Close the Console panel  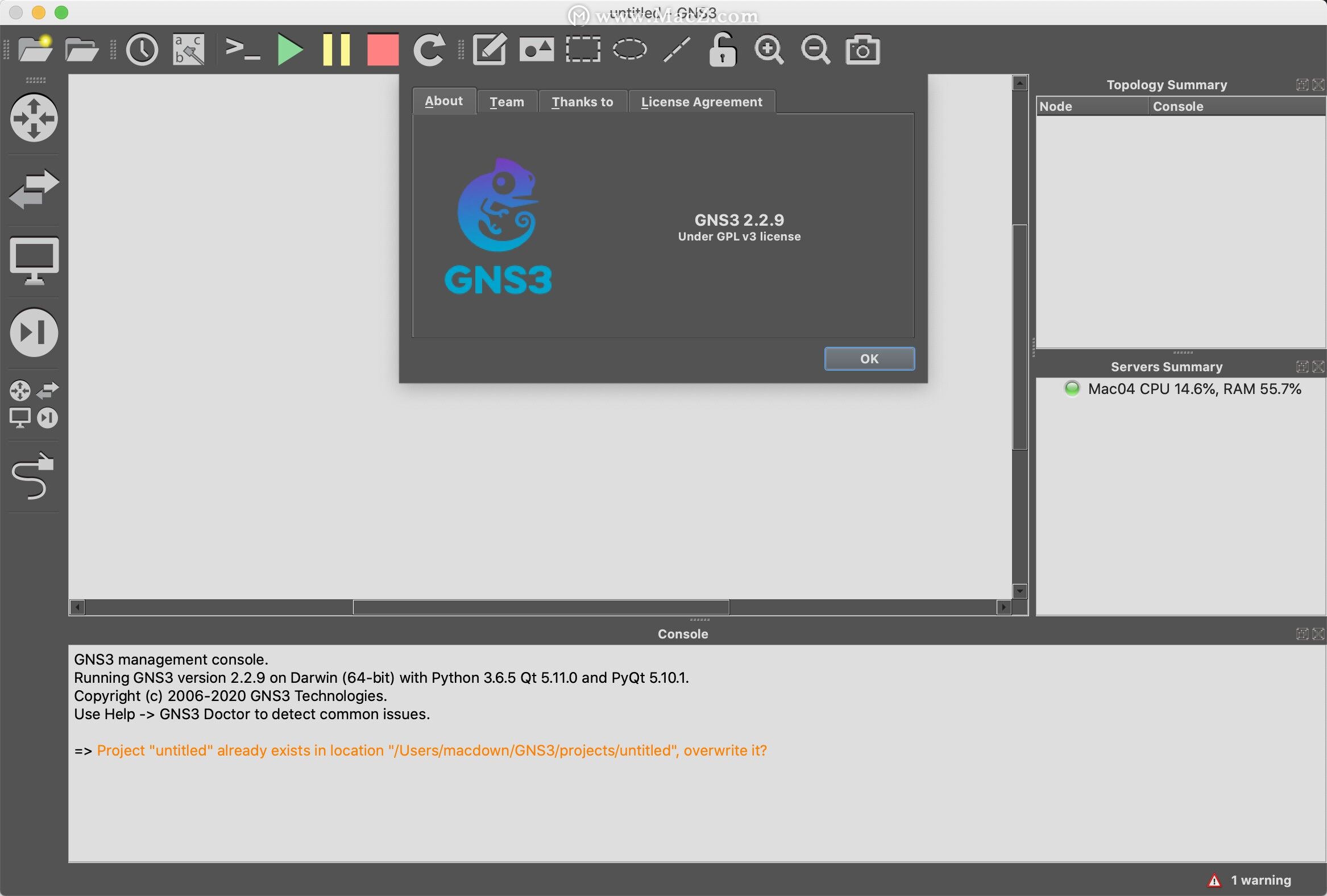[1318, 634]
